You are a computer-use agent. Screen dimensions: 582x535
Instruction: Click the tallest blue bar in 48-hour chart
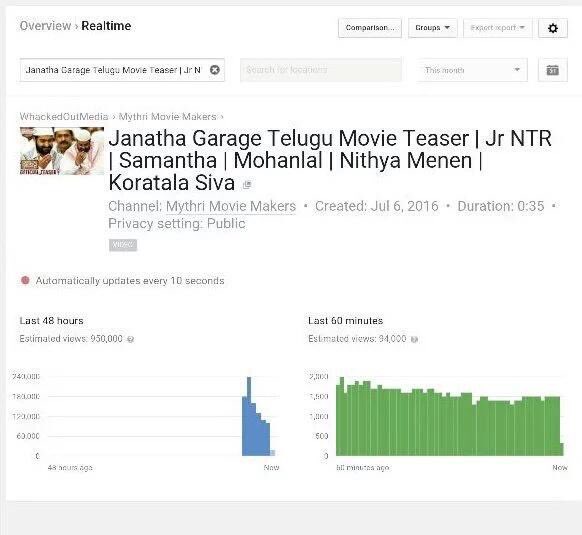click(249, 416)
